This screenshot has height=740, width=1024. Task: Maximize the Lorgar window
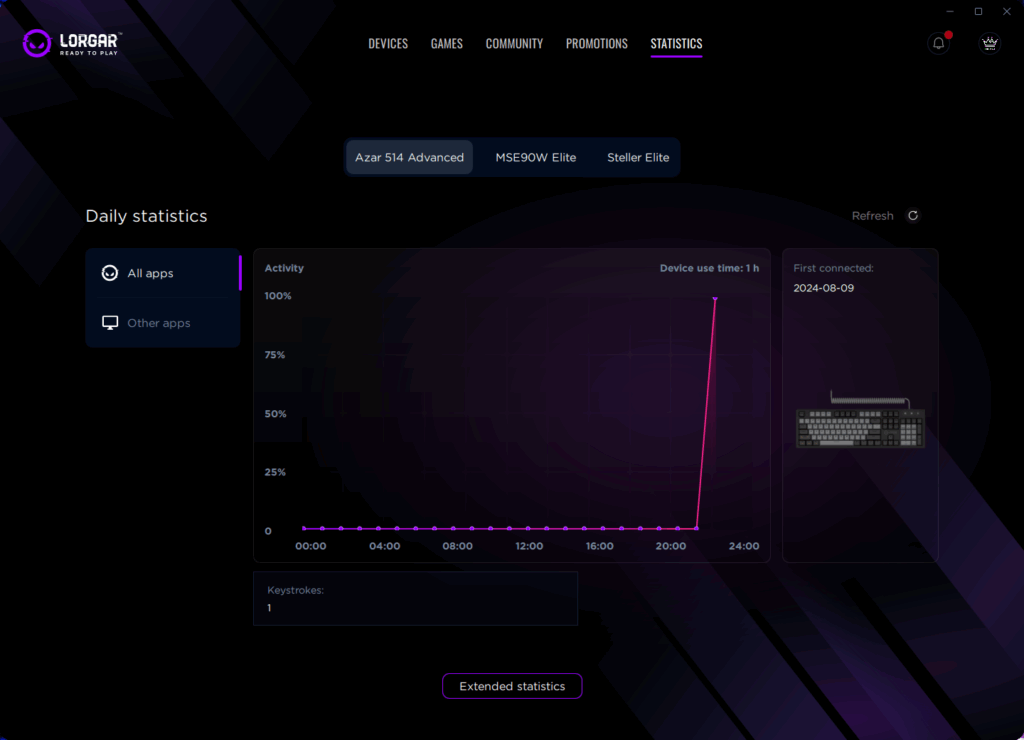978,11
